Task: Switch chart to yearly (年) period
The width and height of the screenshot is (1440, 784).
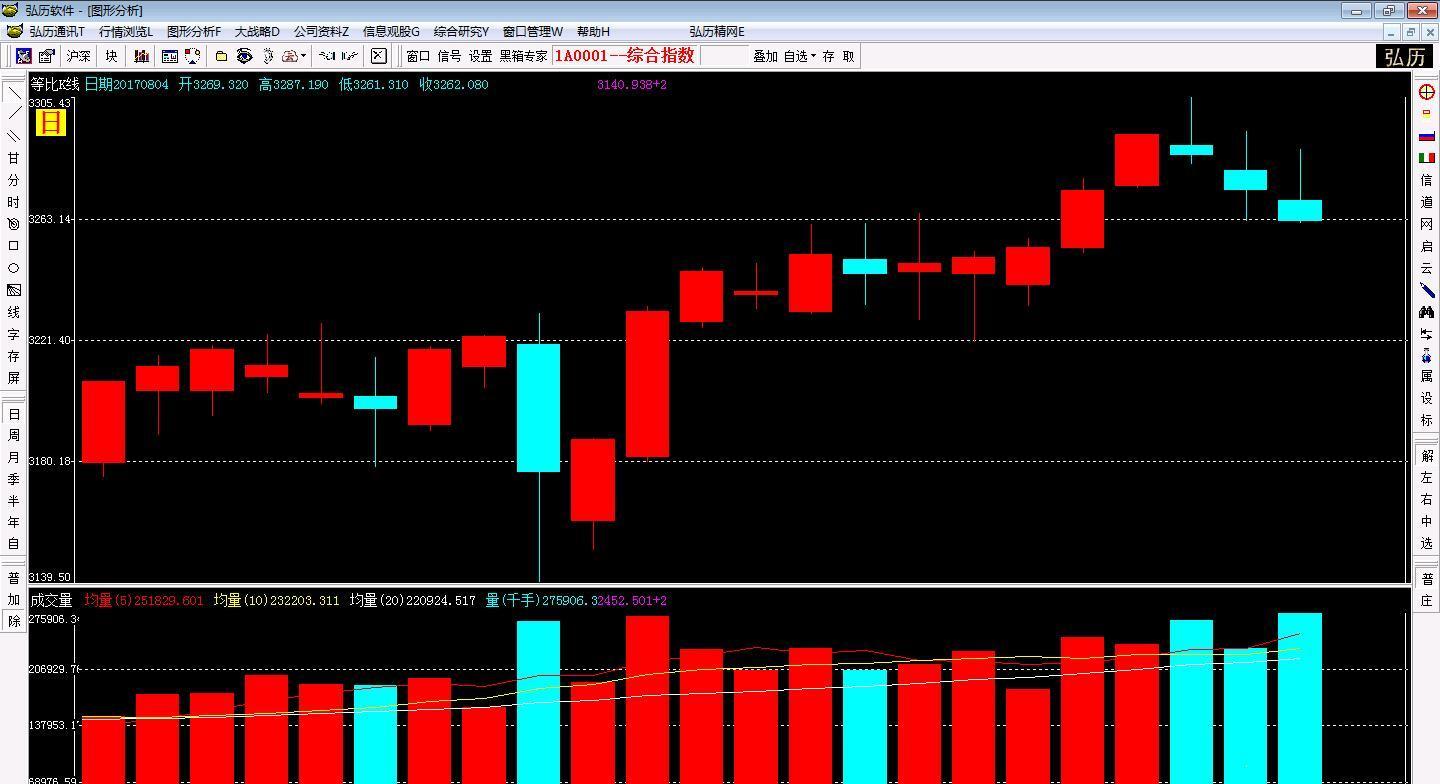Action: pyautogui.click(x=13, y=524)
